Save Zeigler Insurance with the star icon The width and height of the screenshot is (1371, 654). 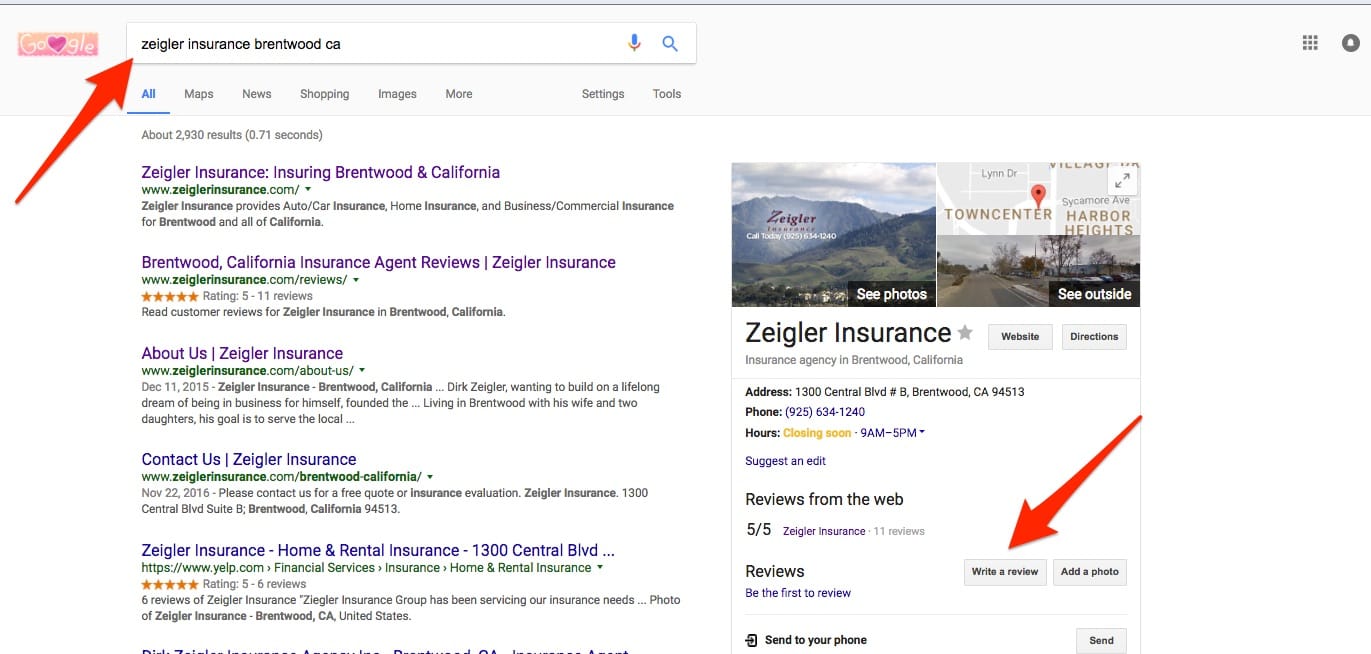click(965, 332)
